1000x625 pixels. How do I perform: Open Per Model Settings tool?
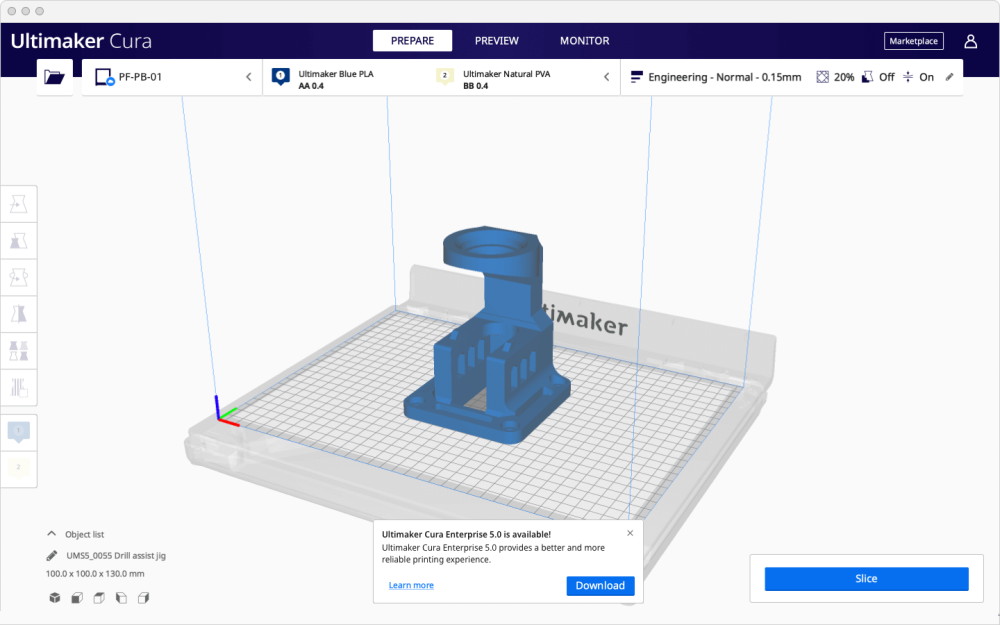(x=18, y=351)
